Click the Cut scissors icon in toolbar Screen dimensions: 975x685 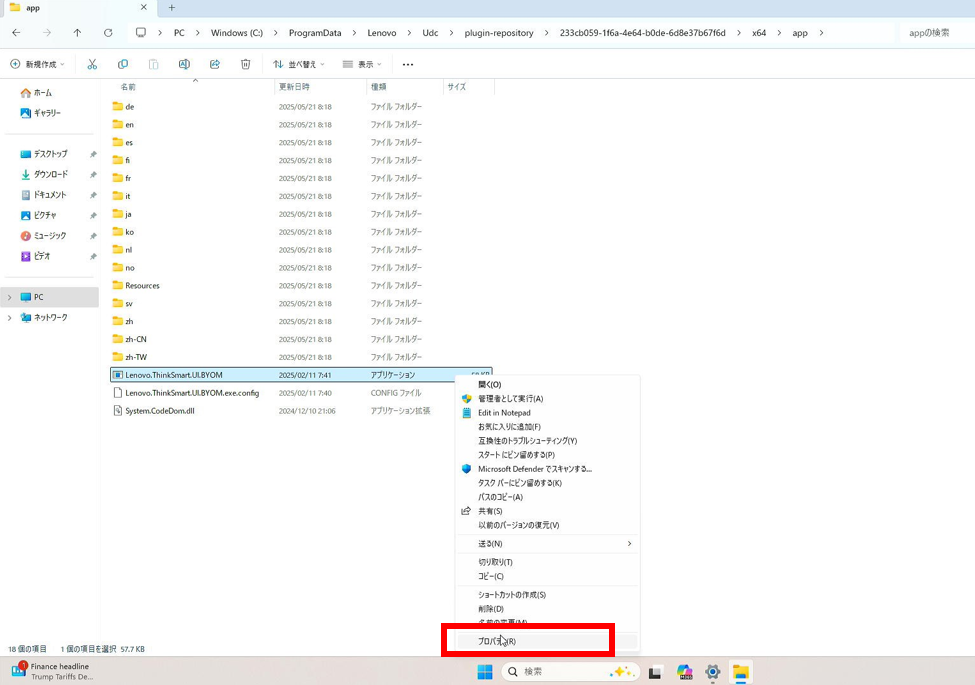click(92, 64)
